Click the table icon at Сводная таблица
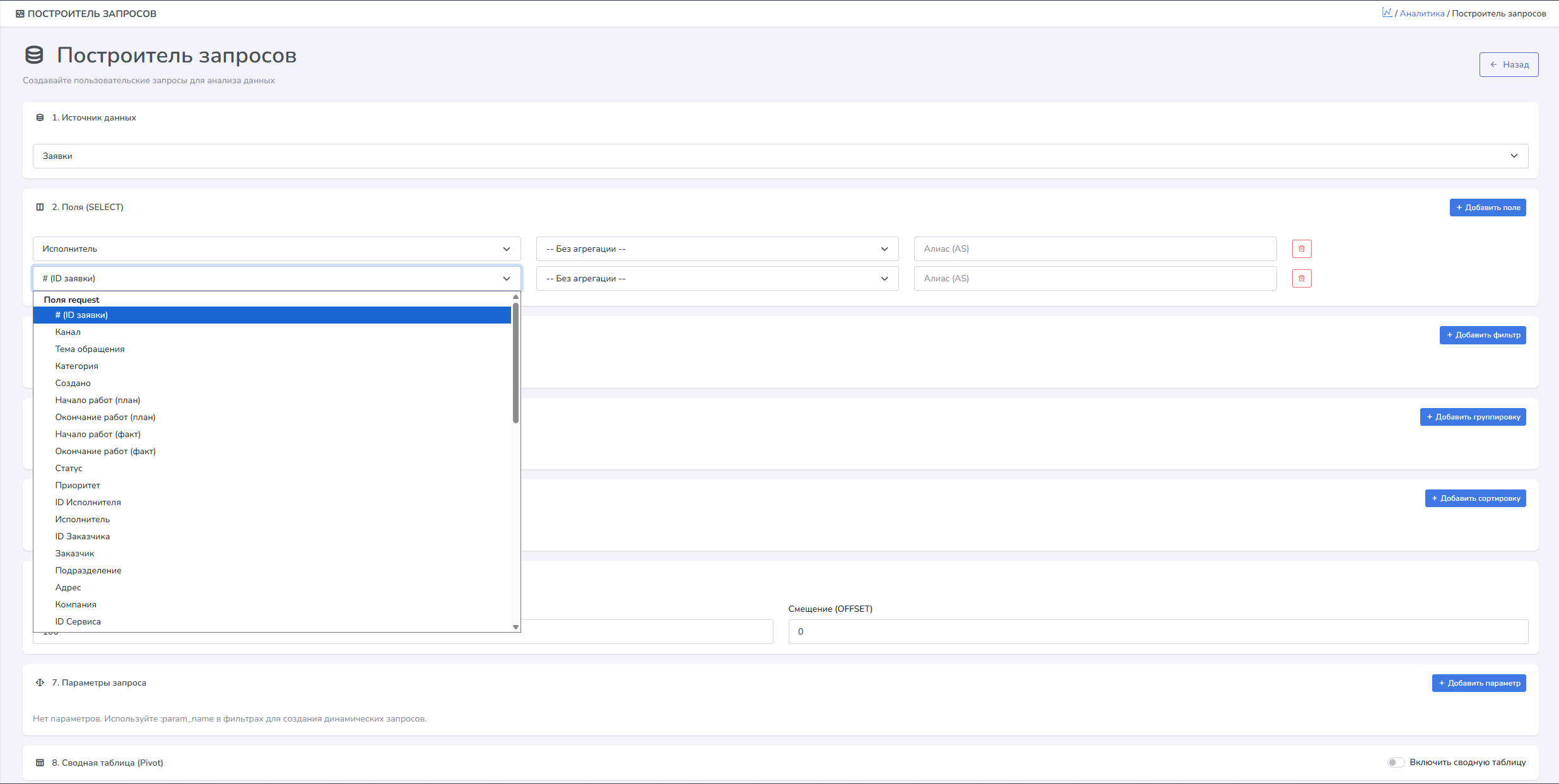 [40, 763]
